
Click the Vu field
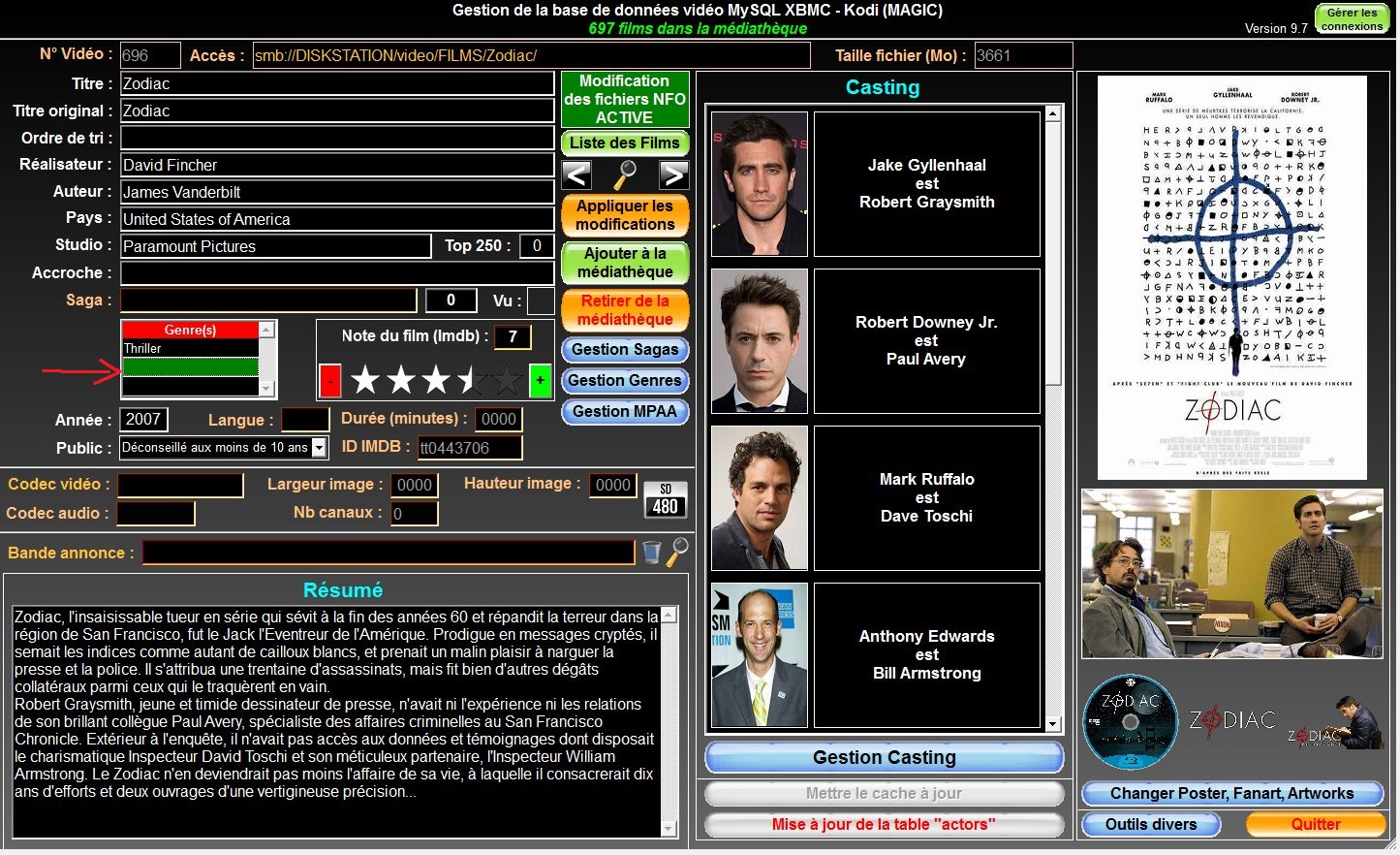[x=541, y=301]
